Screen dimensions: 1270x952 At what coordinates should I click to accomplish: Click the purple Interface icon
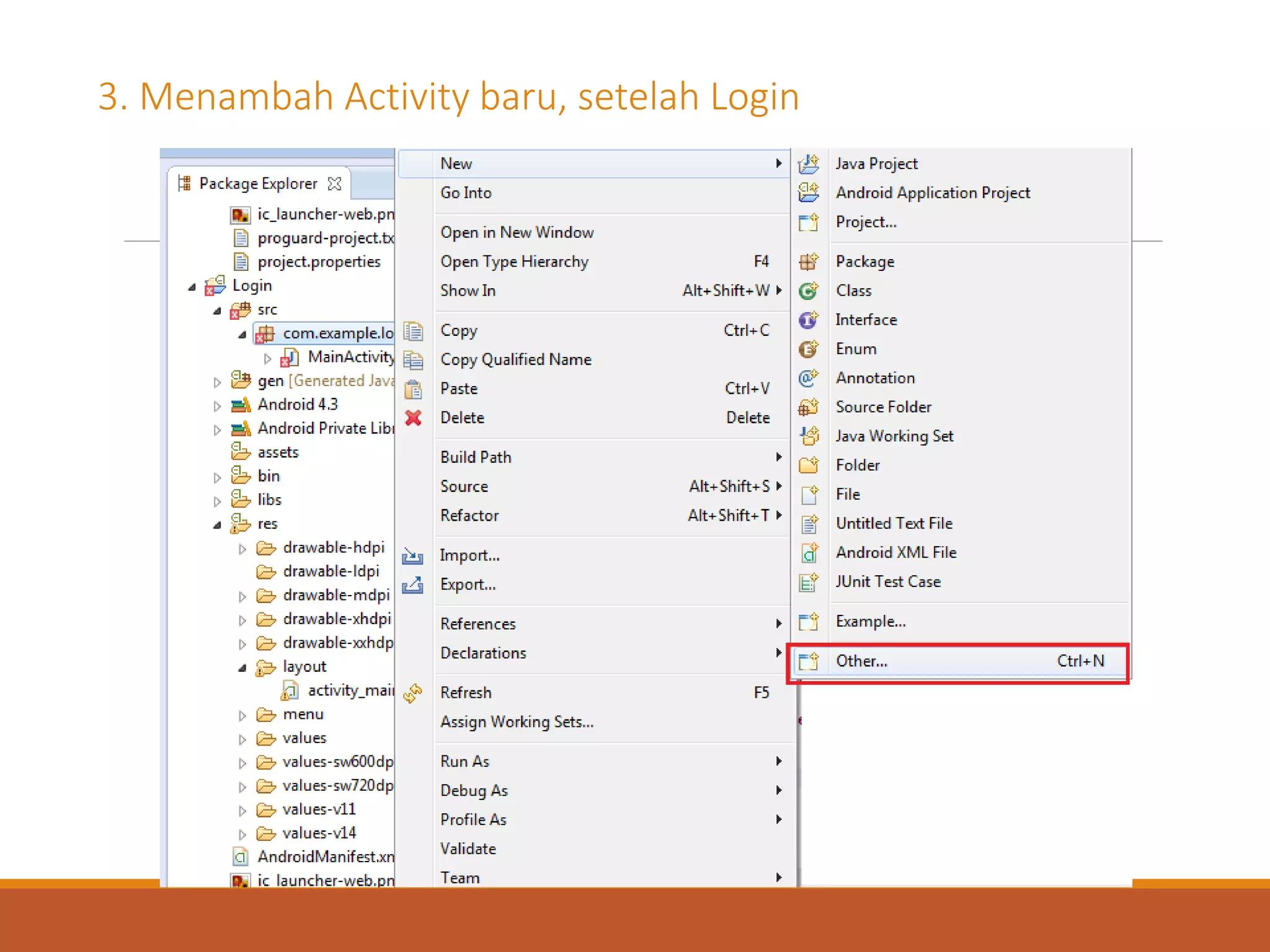[x=809, y=320]
